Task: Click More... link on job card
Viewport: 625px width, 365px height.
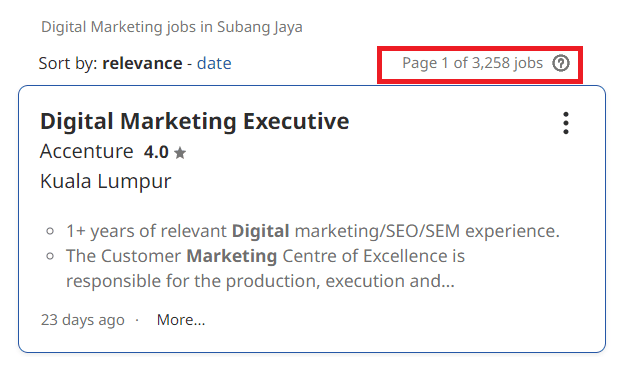Action: click(181, 320)
